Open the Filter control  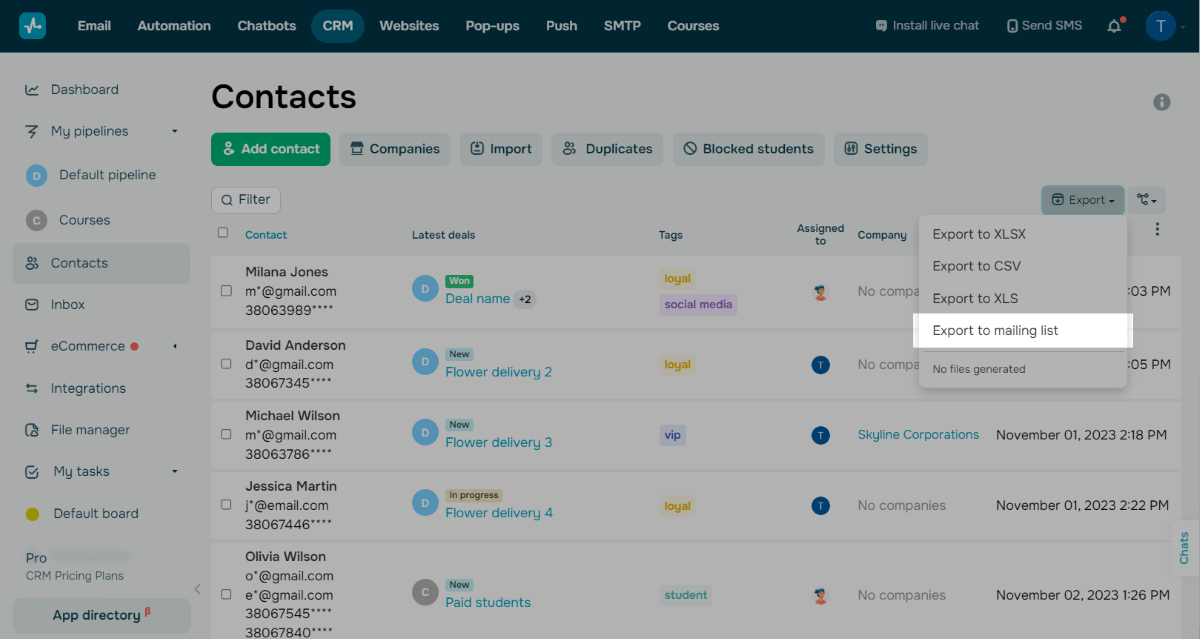(246, 200)
